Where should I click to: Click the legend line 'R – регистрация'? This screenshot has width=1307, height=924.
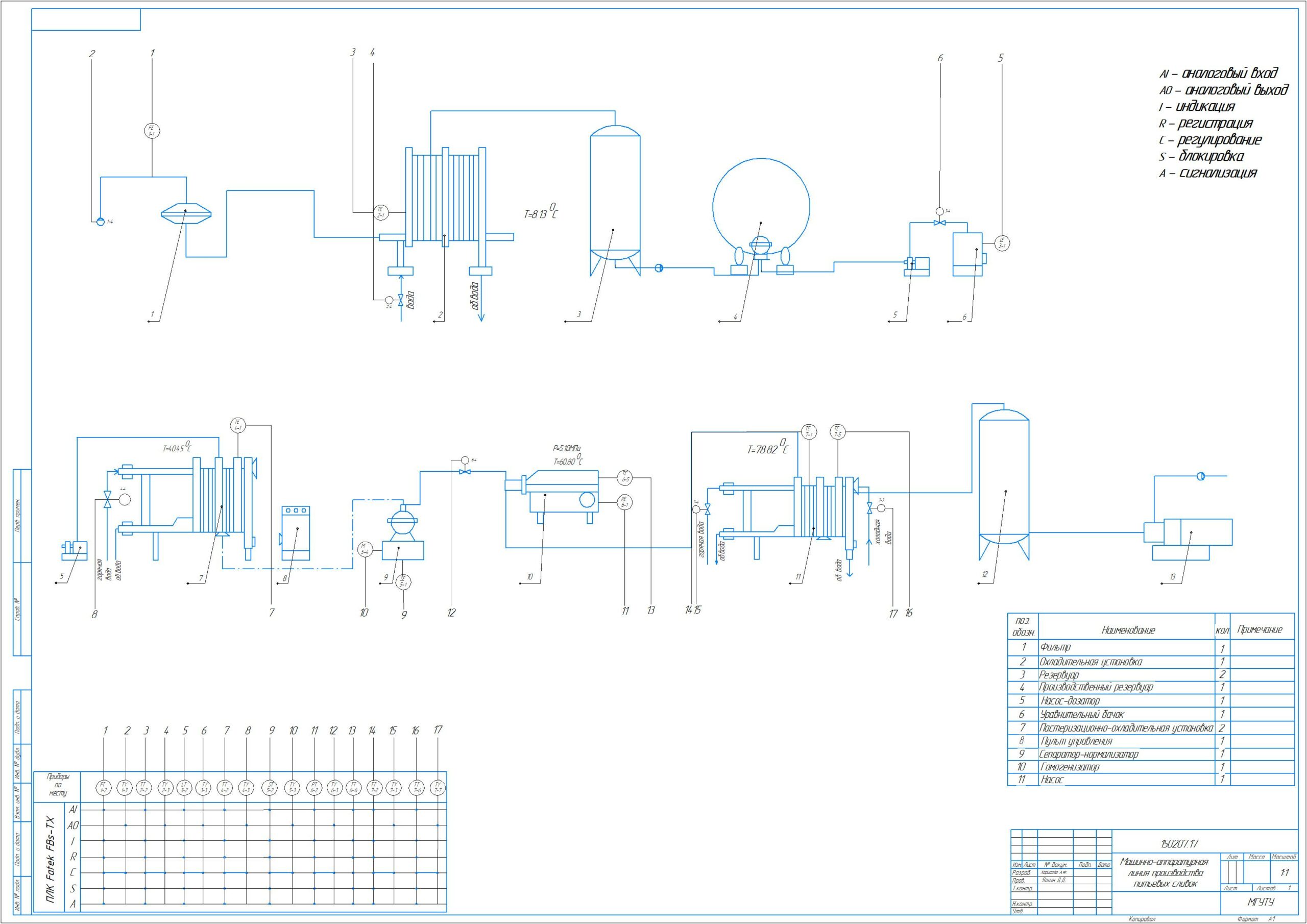[x=1206, y=123]
